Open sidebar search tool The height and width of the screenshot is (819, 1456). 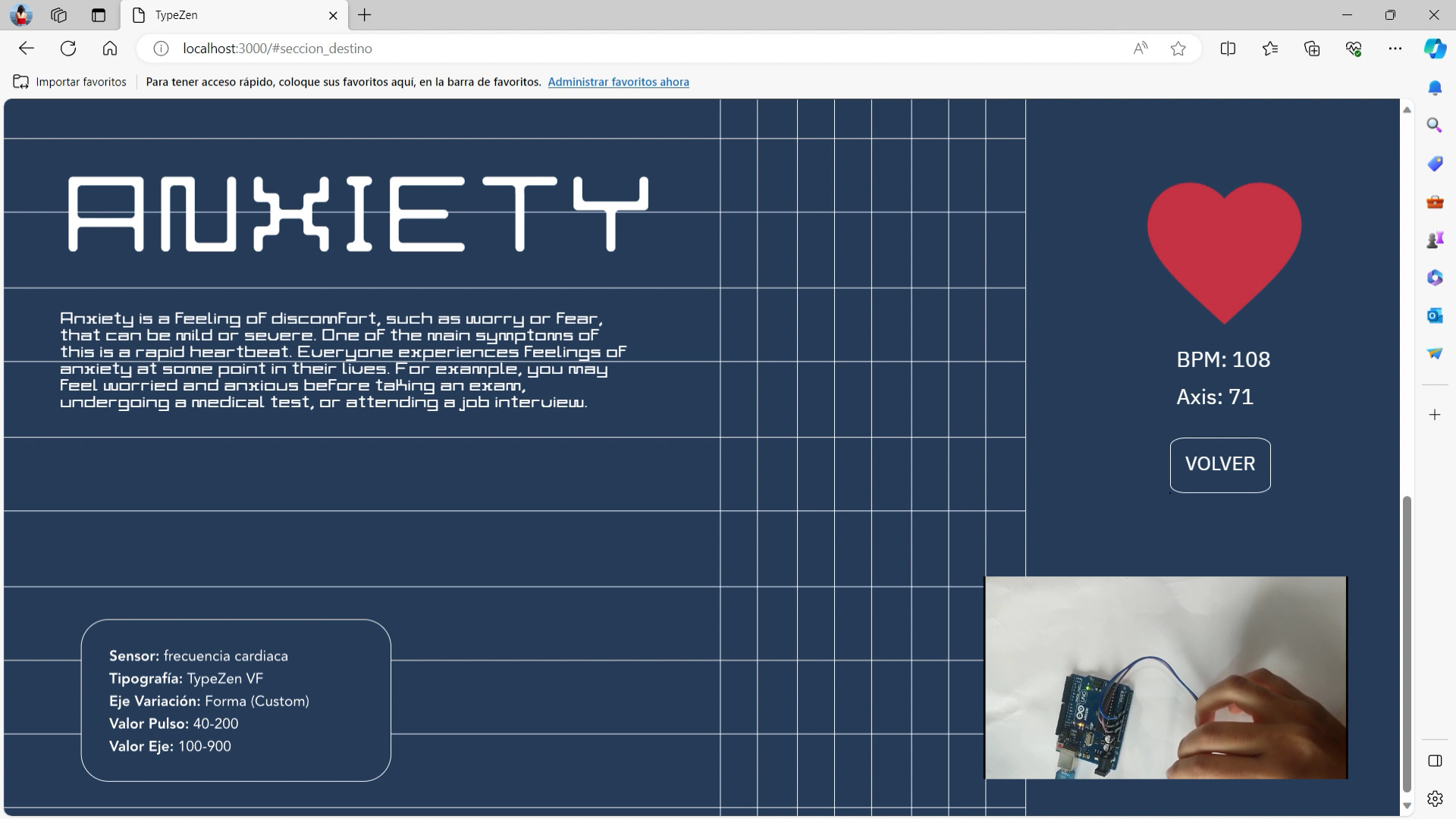[x=1435, y=124]
